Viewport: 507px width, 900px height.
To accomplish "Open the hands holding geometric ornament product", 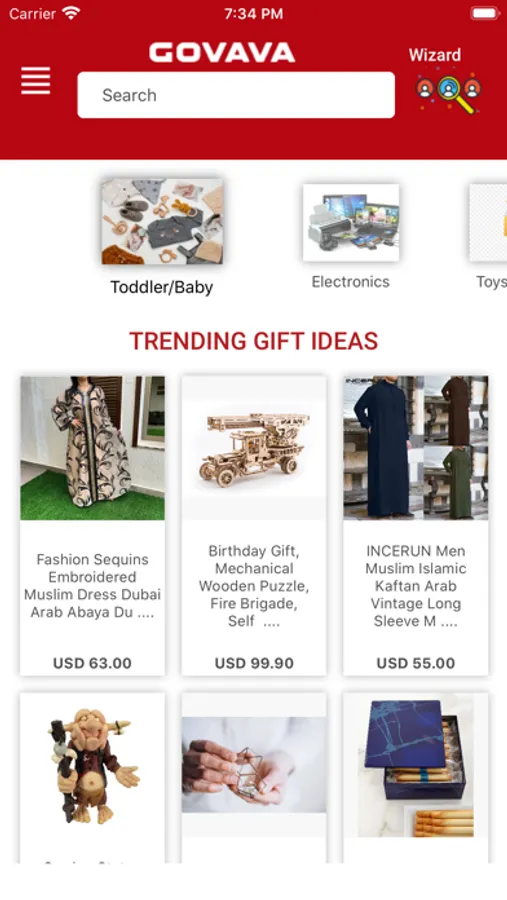I will coord(254,765).
